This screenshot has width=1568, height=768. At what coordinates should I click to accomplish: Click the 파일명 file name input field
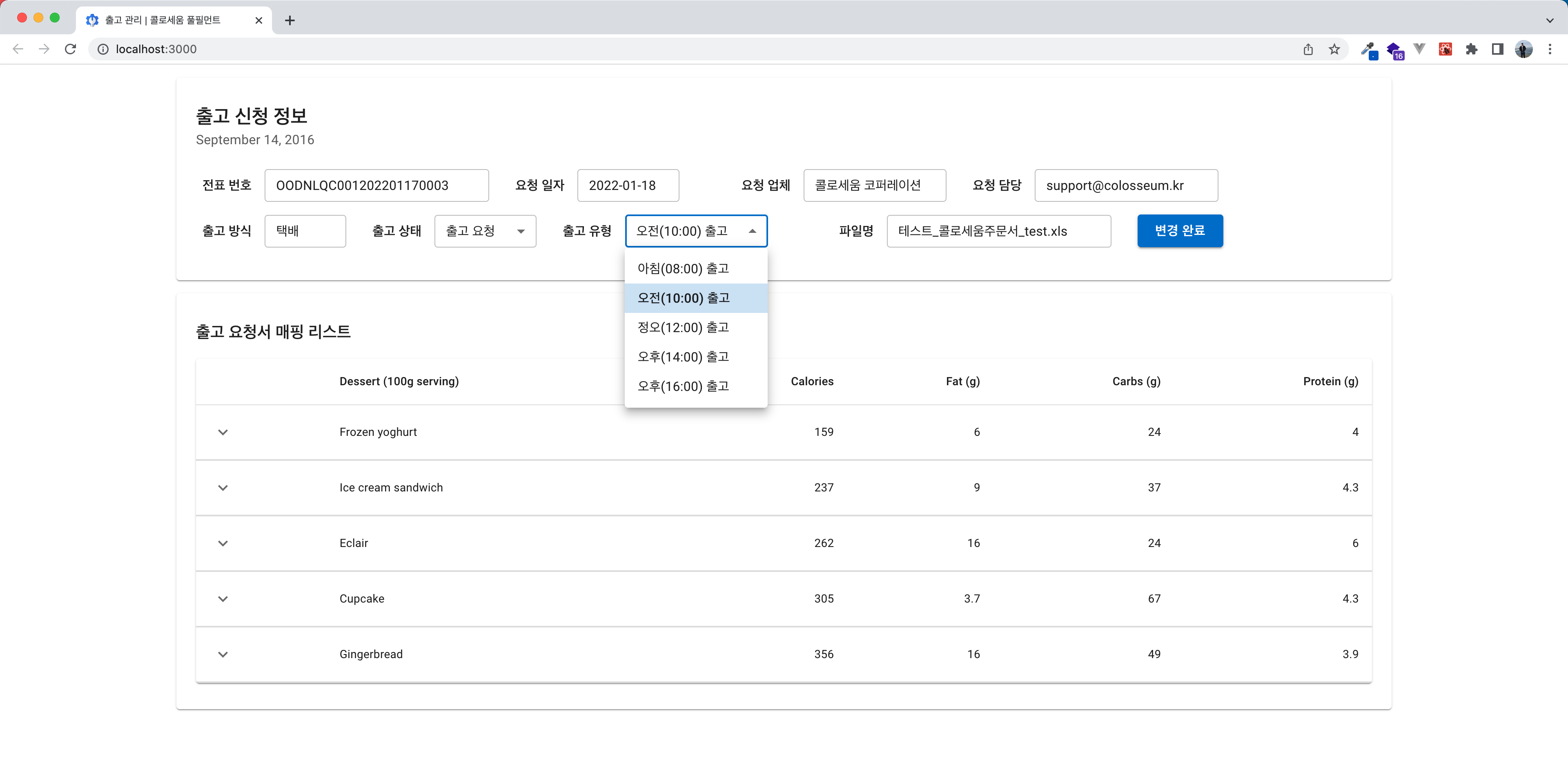tap(998, 231)
